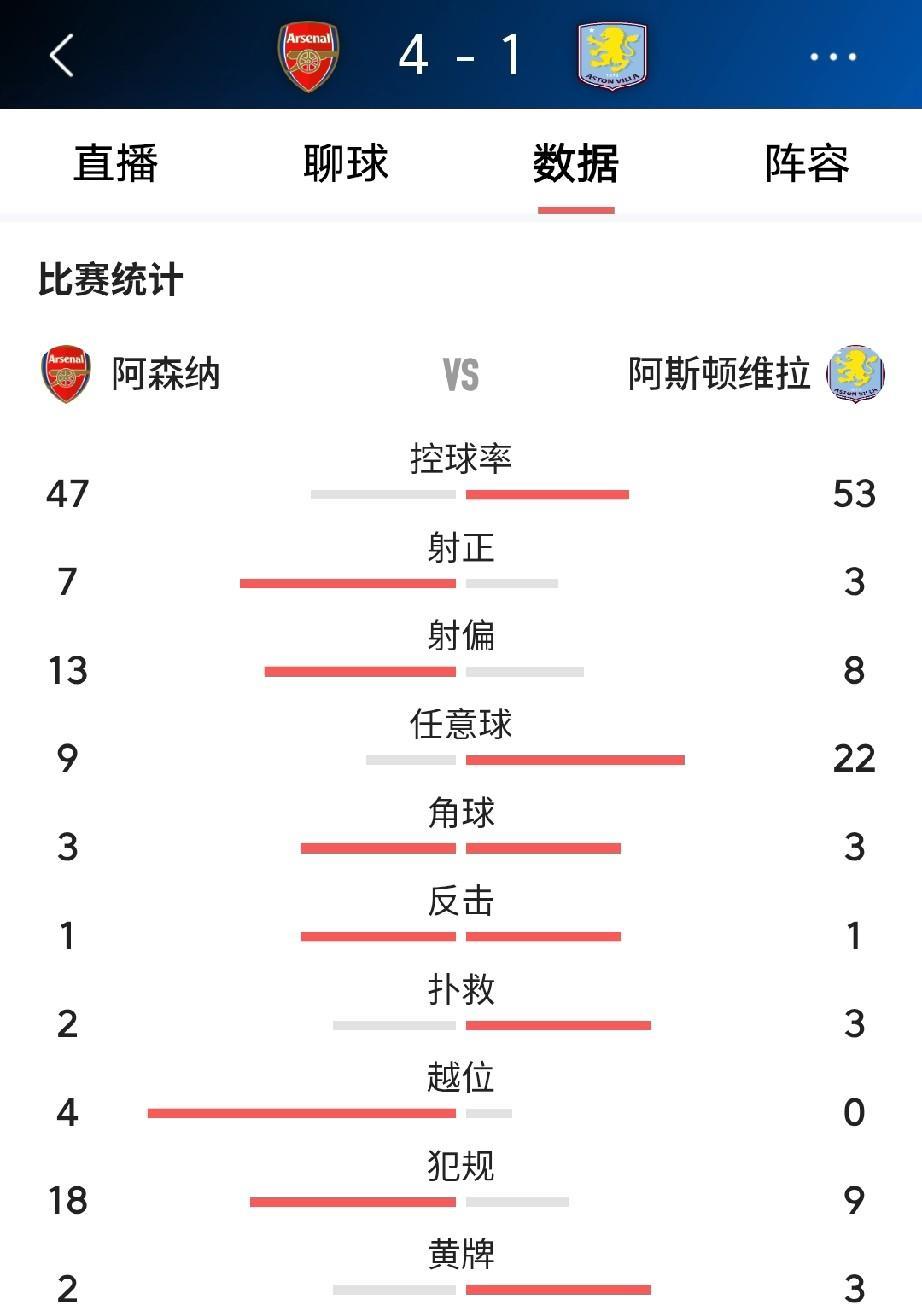Tap the 比赛统计 section heading
The height and width of the screenshot is (1314, 922).
click(111, 280)
